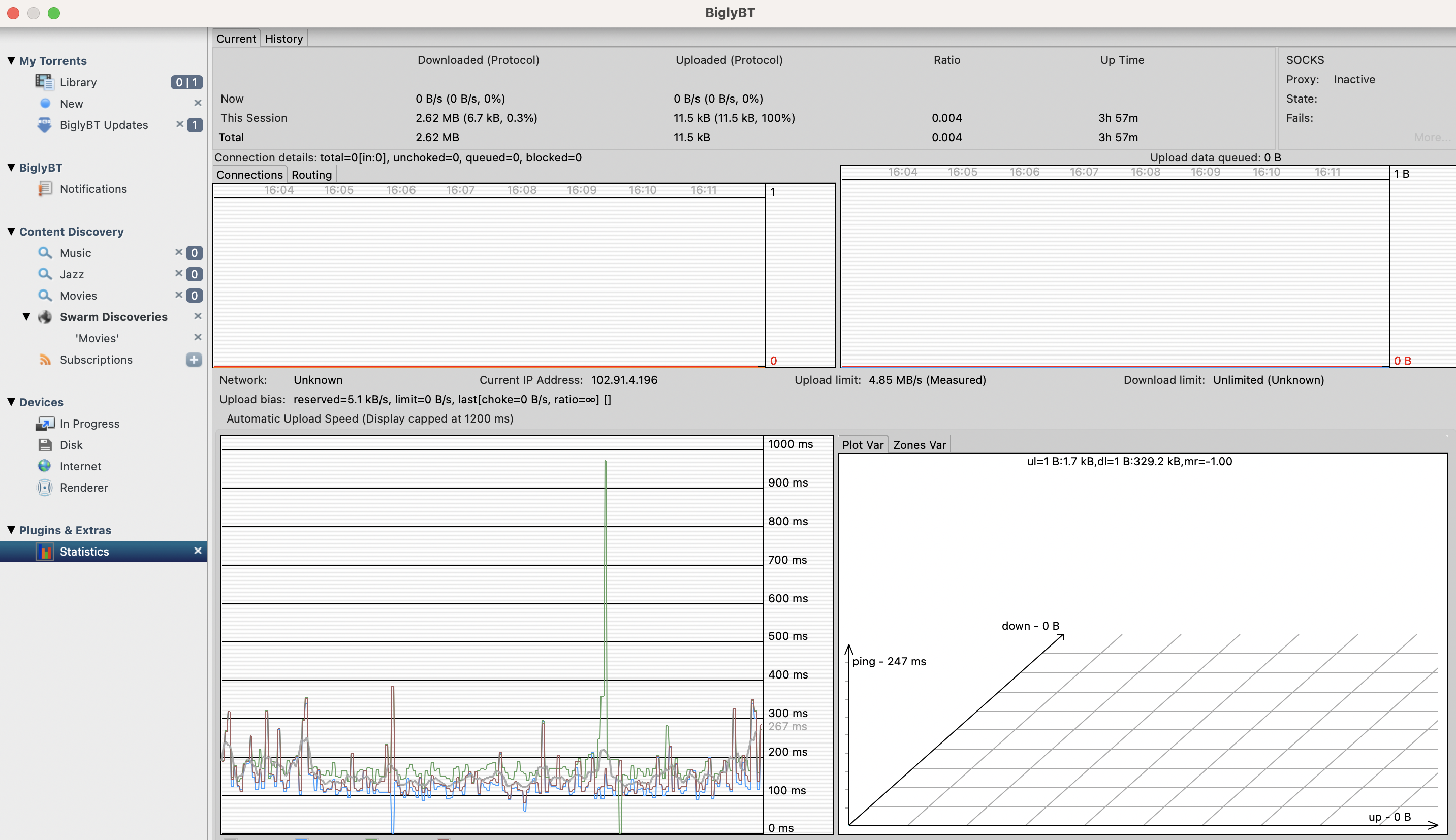Screen dimensions: 1456x840
Task: Click the More... link in SOCKS panel
Action: tap(1432, 137)
